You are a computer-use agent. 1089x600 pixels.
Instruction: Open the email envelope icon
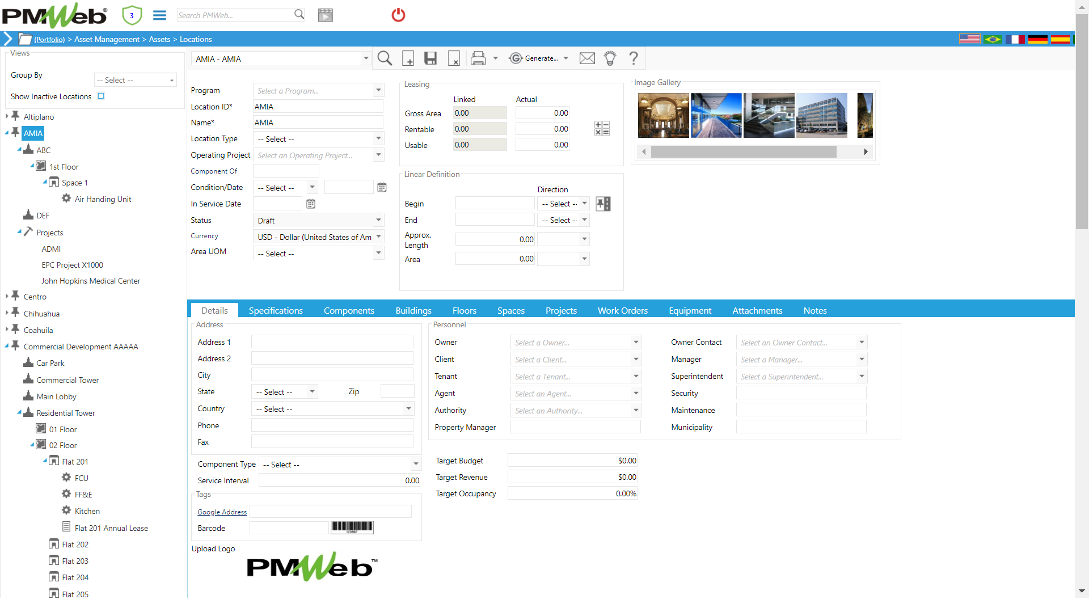[x=587, y=58]
